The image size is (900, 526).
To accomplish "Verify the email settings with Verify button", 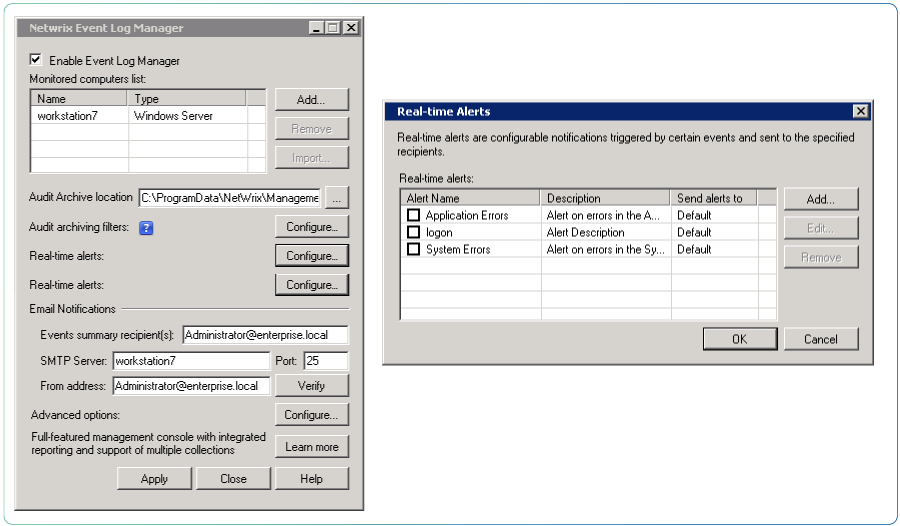I will click(311, 386).
